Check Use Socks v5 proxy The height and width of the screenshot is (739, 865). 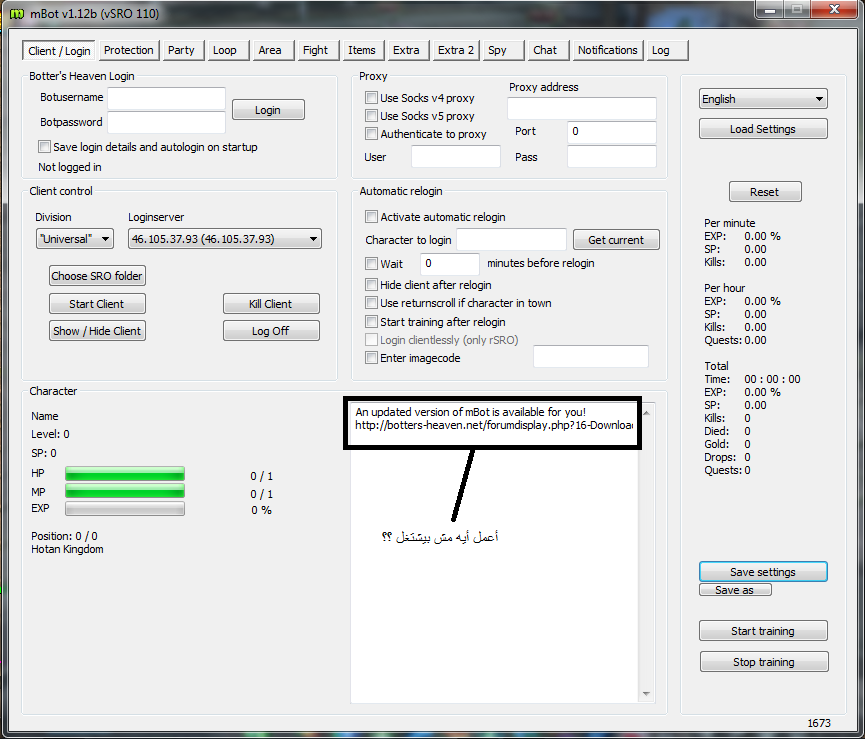(x=371, y=116)
